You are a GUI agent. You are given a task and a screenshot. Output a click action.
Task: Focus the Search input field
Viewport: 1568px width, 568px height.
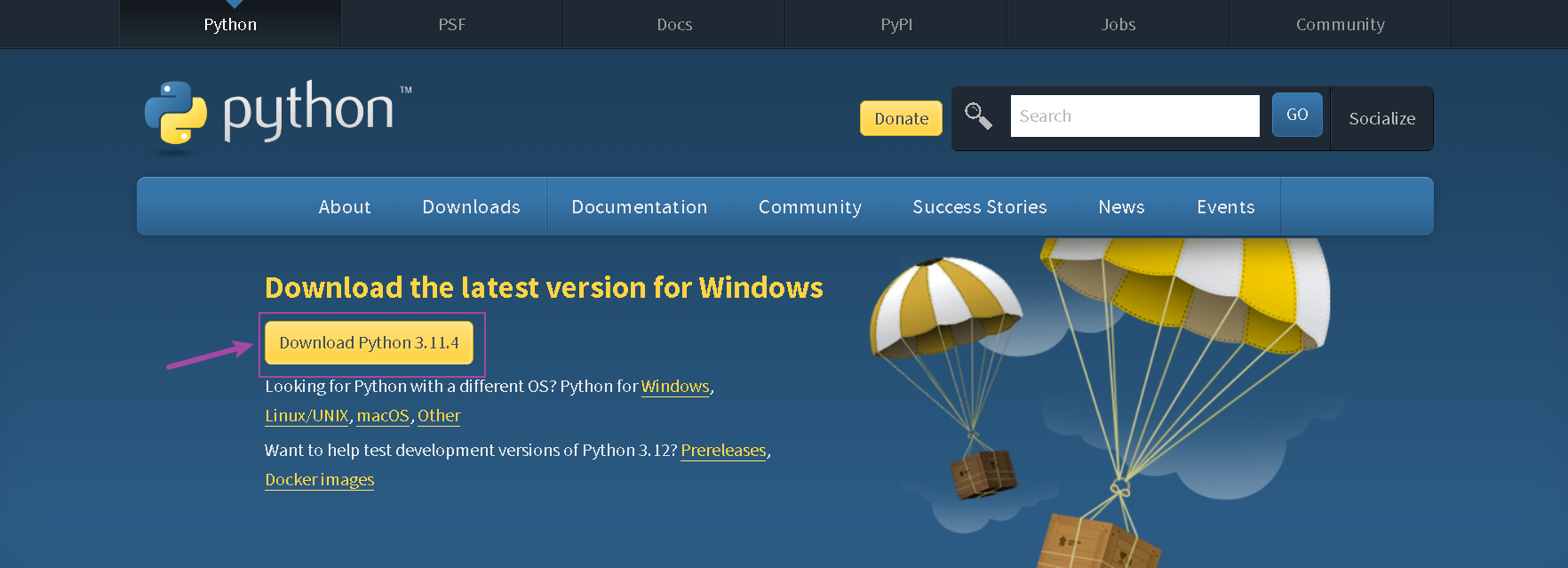tap(1134, 116)
